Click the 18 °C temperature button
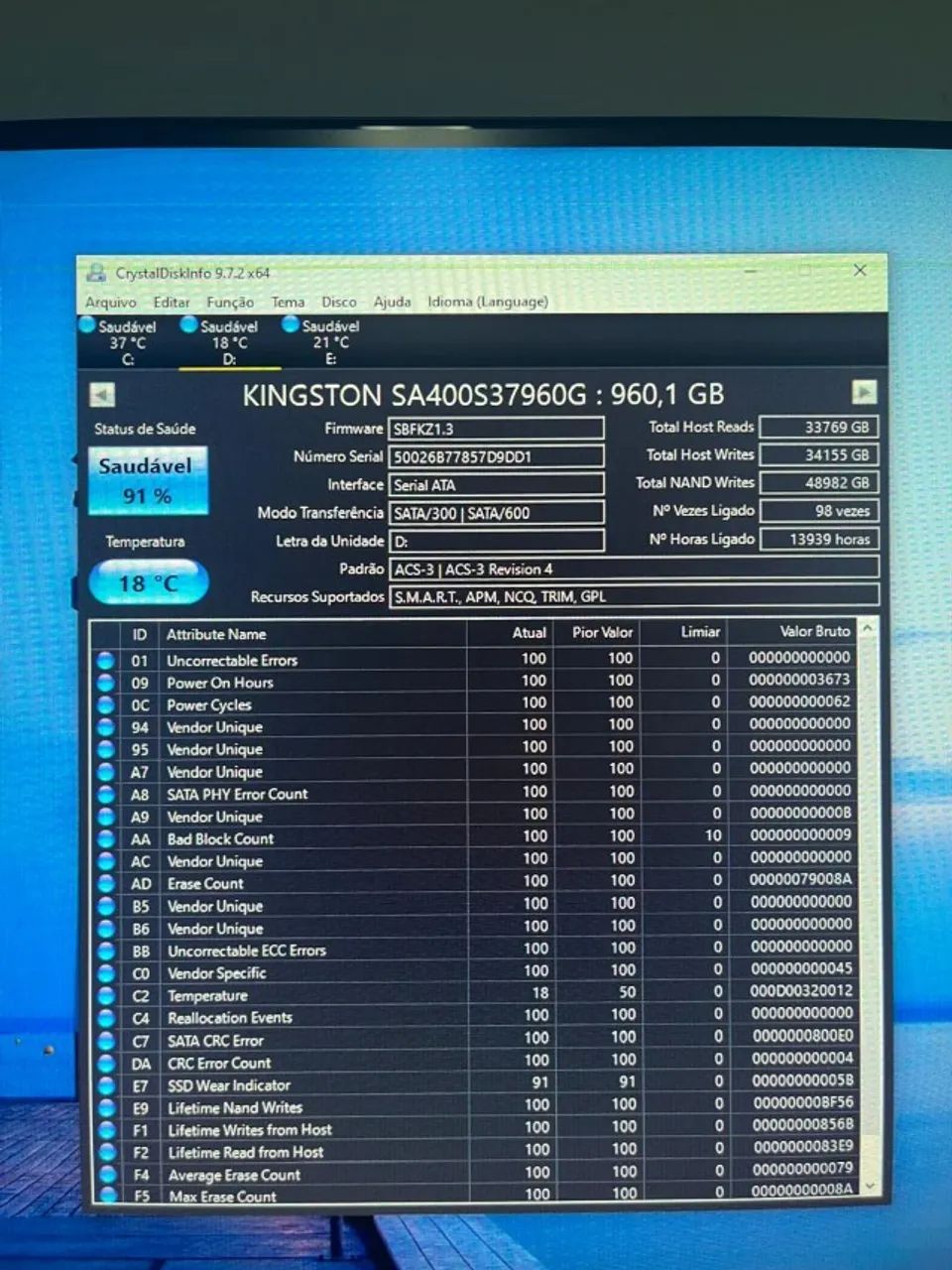Viewport: 952px width, 1270px height. point(148,582)
